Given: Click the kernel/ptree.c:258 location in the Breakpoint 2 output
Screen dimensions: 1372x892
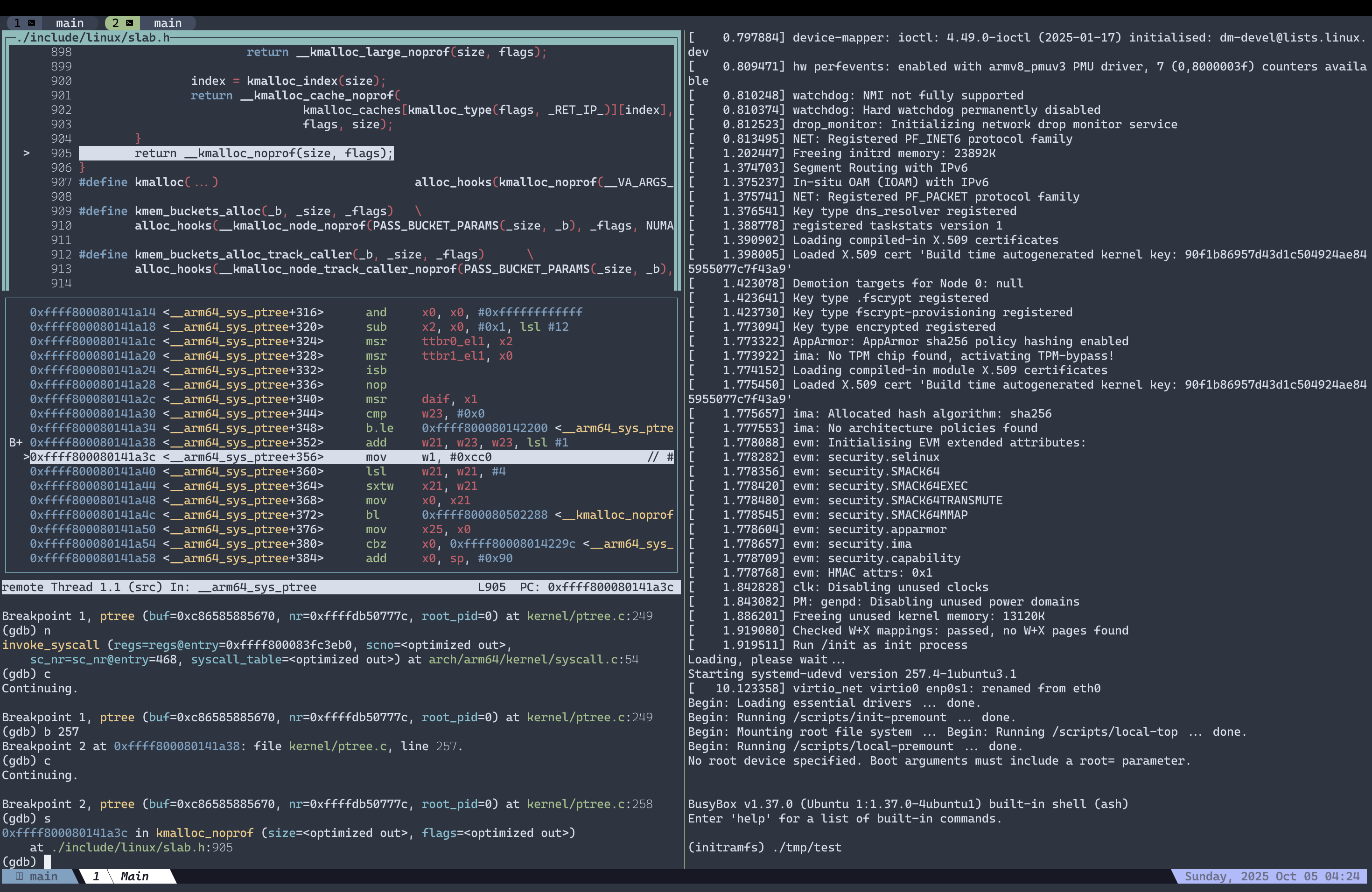Looking at the screenshot, I should [x=589, y=804].
